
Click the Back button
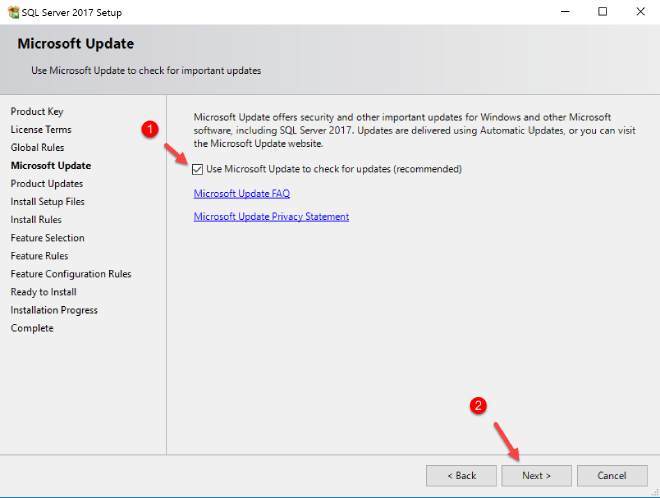click(x=461, y=475)
